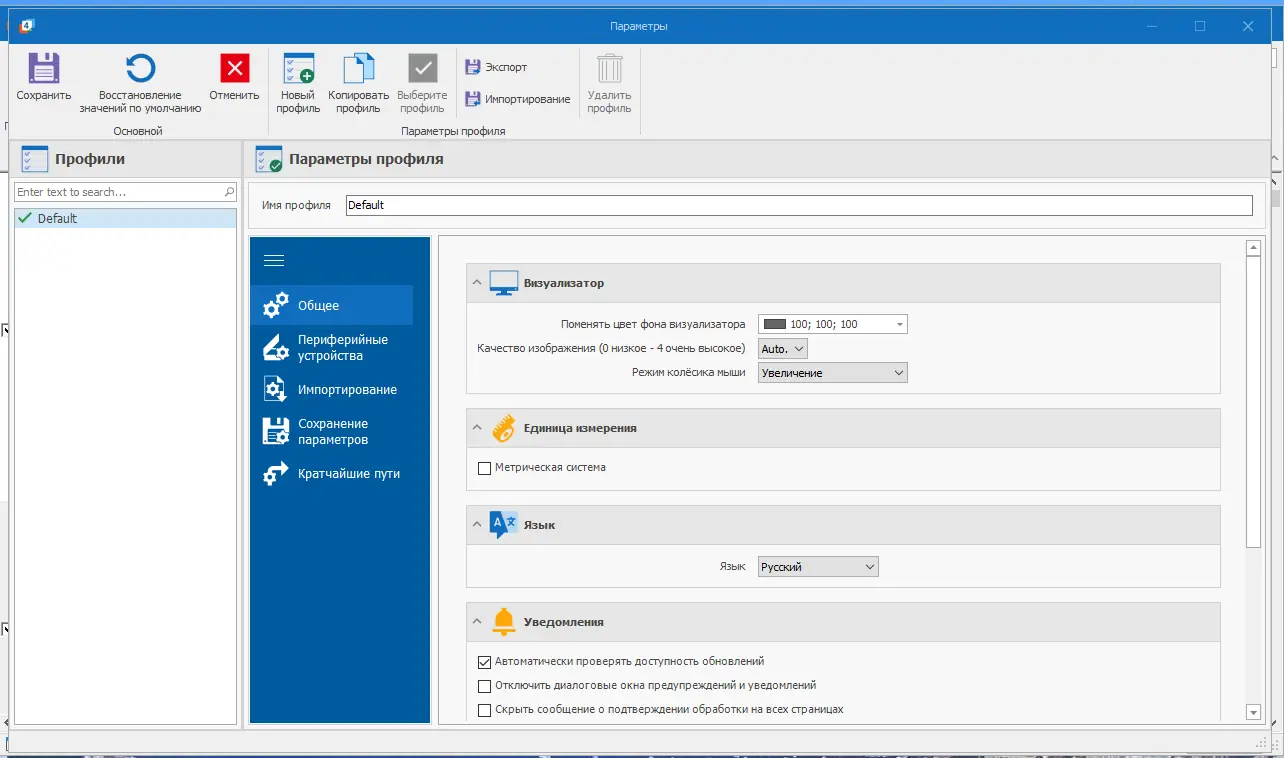Screen dimensions: 1284x758
Task: Uncheck Автоматически проверять доступность обновлений
Action: 484,662
